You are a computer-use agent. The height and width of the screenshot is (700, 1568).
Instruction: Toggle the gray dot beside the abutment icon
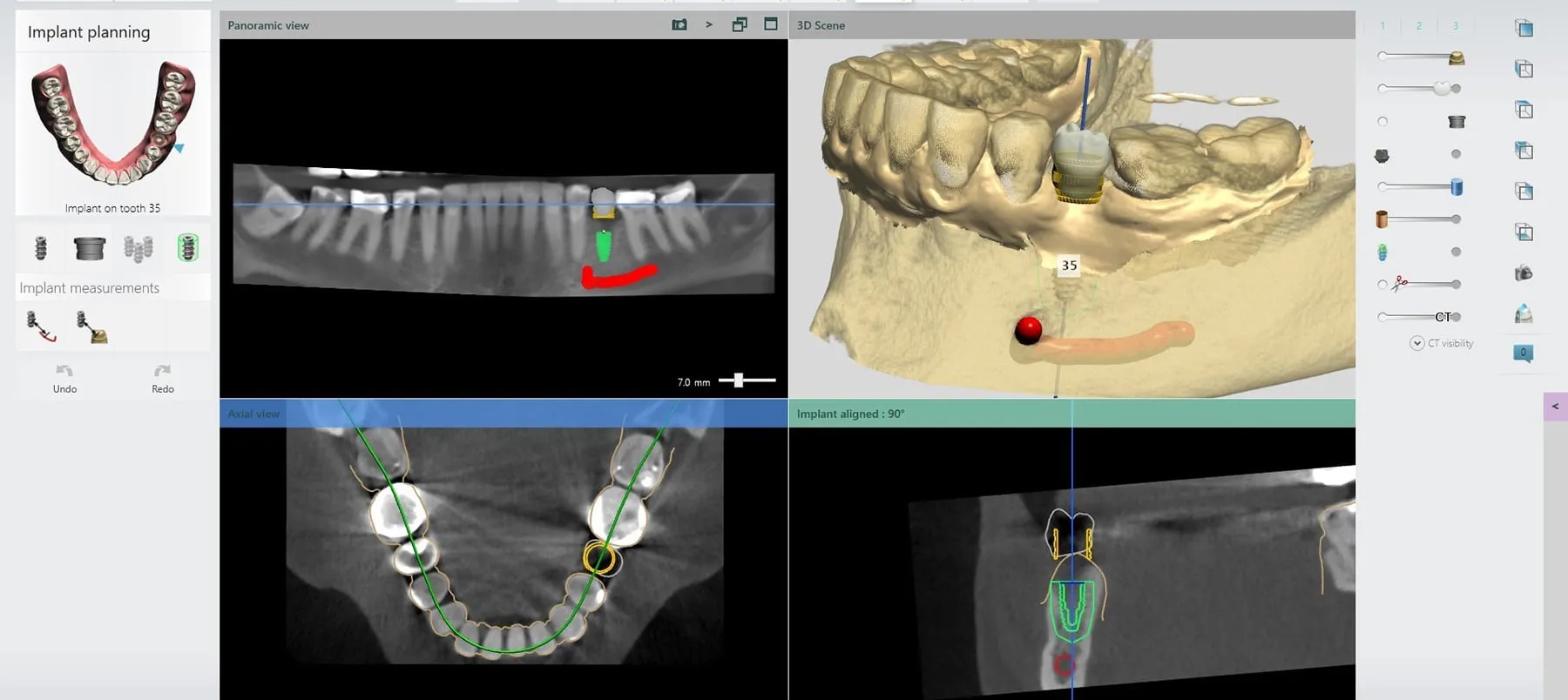coord(1456,154)
